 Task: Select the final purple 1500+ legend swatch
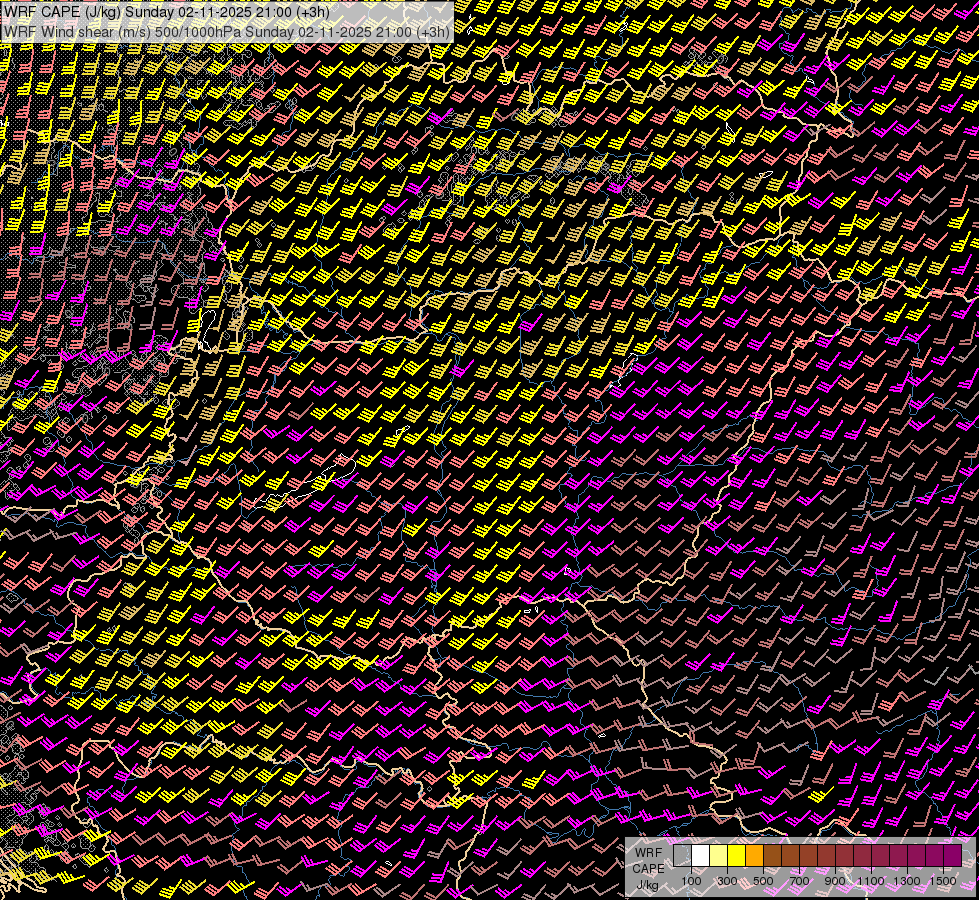(x=953, y=855)
